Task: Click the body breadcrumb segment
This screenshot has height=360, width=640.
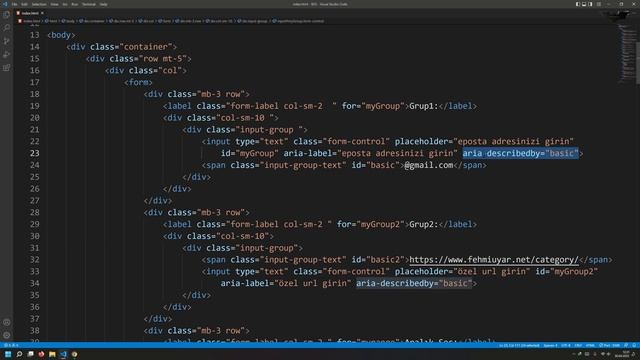Action: tap(70, 21)
